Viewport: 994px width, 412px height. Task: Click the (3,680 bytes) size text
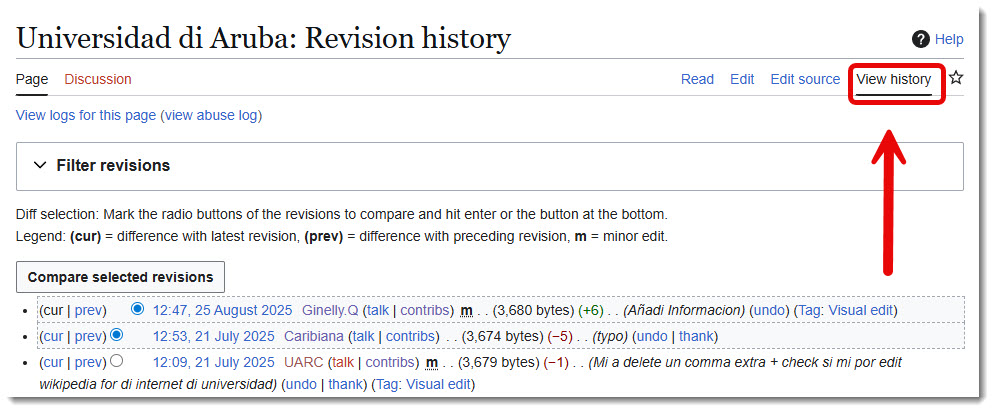pyautogui.click(x=533, y=311)
